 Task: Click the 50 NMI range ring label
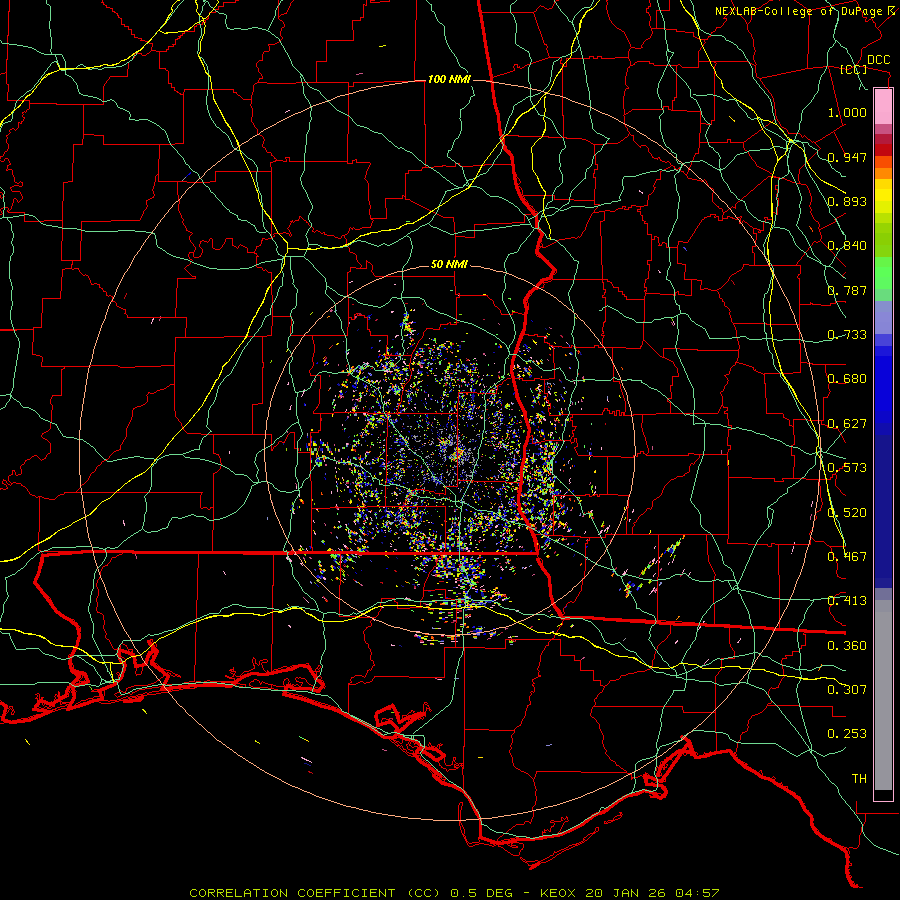449,265
